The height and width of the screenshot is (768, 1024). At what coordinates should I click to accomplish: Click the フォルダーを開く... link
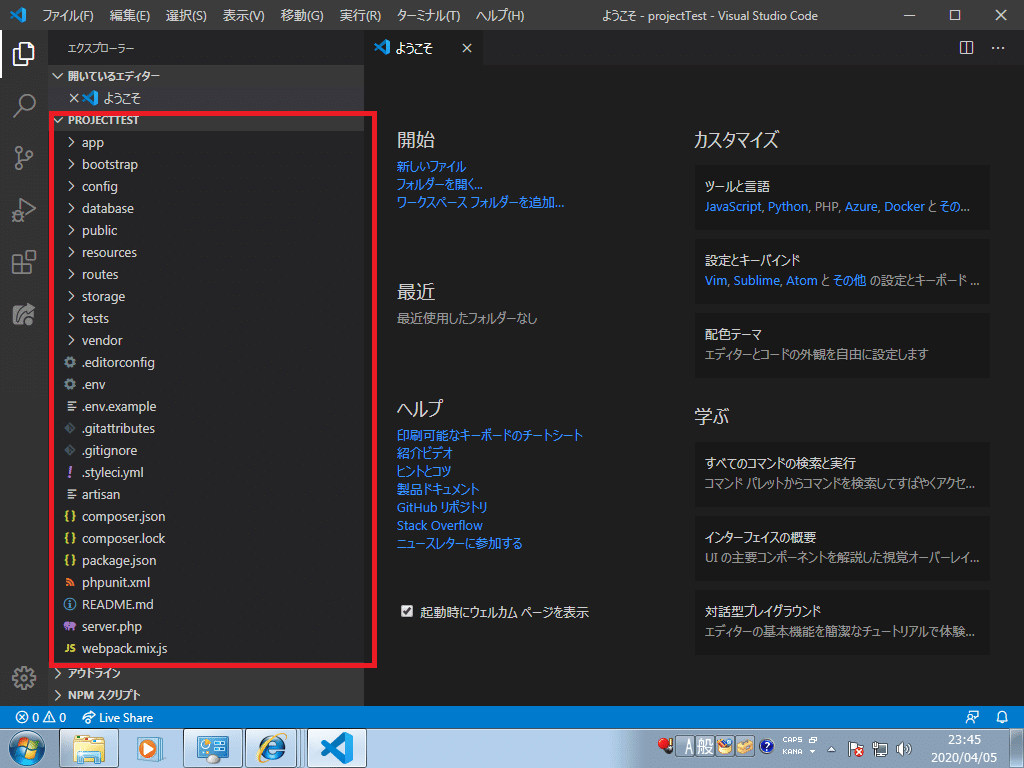pos(440,185)
